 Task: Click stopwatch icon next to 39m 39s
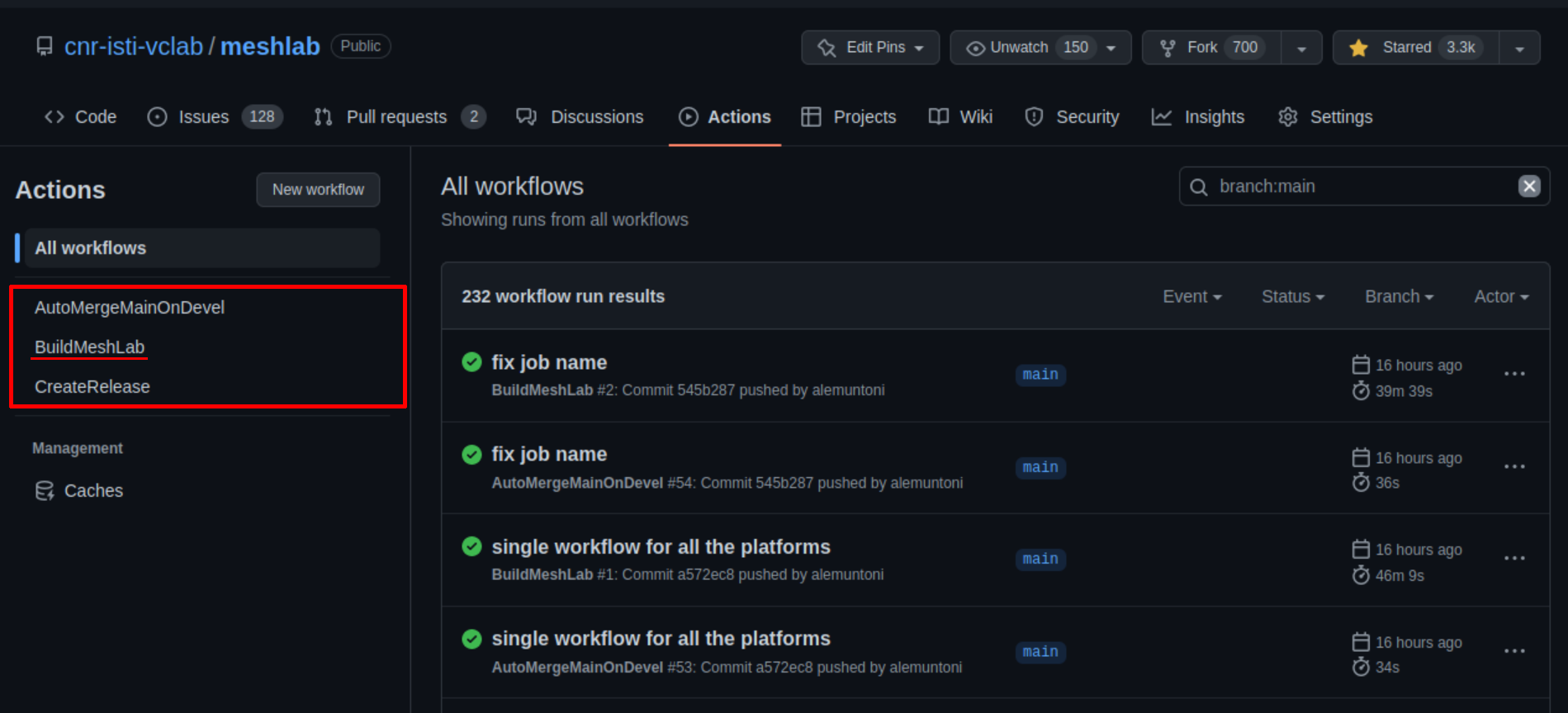[1361, 391]
